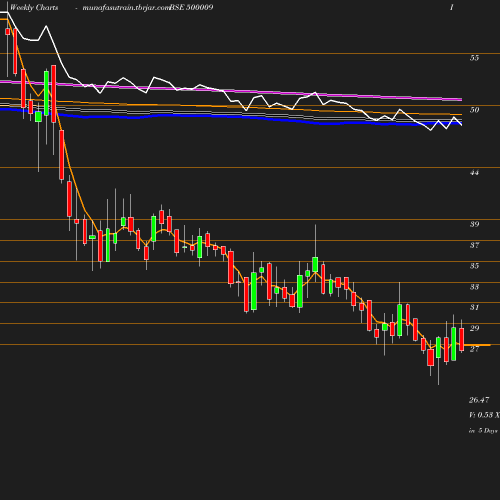500x500 pixels.
Task: Click the price axis label 39
Action: 474,224
